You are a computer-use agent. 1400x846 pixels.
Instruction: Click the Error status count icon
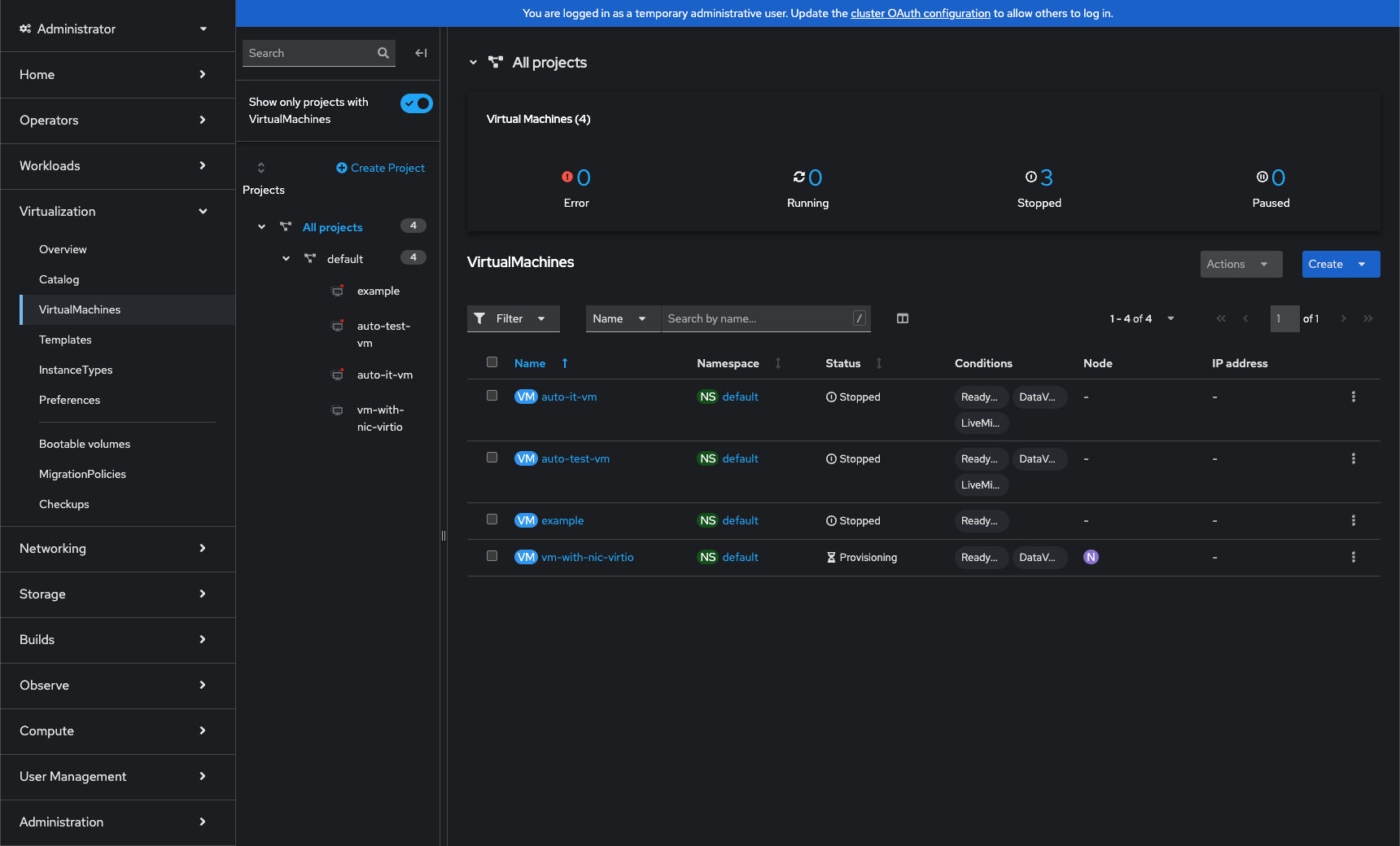[567, 177]
